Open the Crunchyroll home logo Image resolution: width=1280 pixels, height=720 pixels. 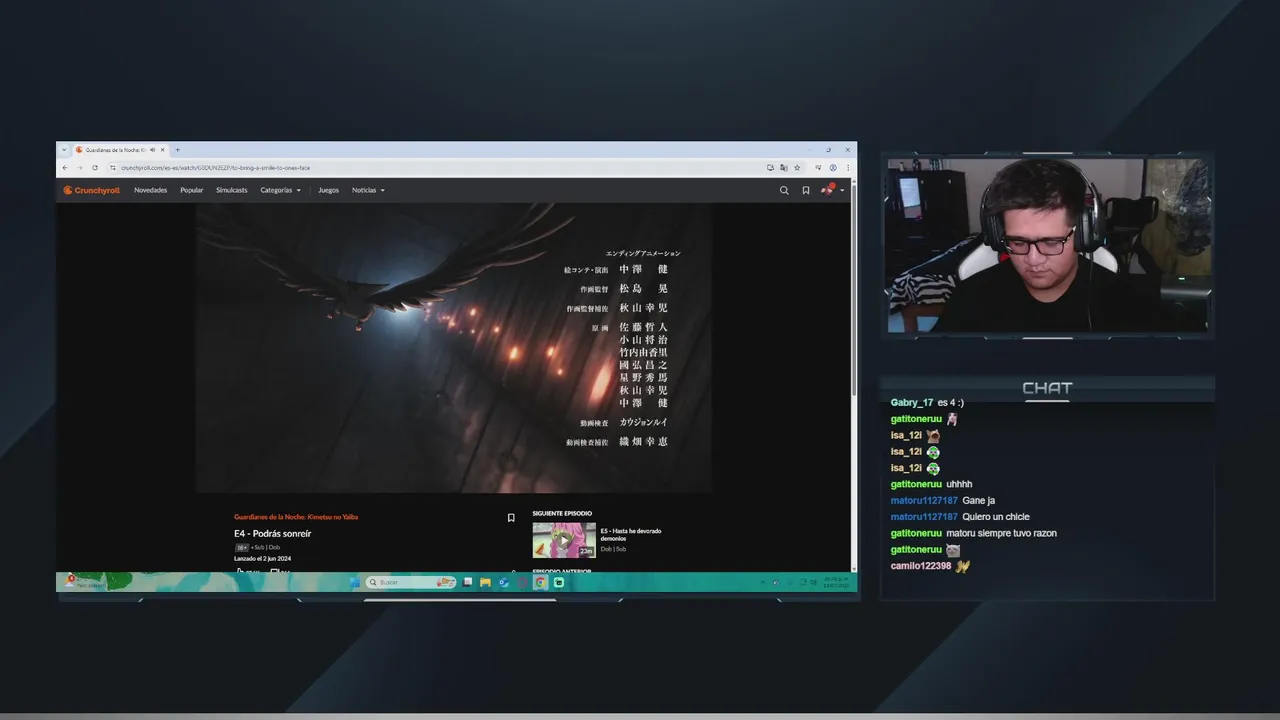[x=92, y=190]
